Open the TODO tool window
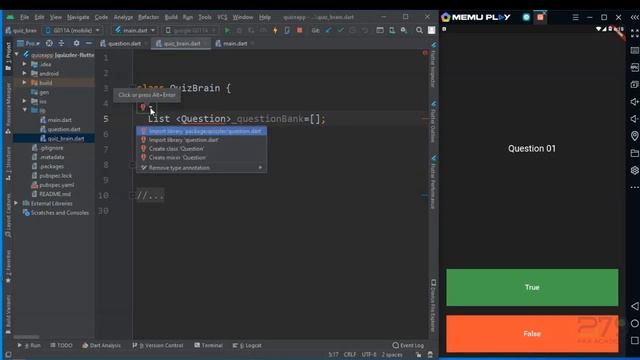 click(x=61, y=345)
